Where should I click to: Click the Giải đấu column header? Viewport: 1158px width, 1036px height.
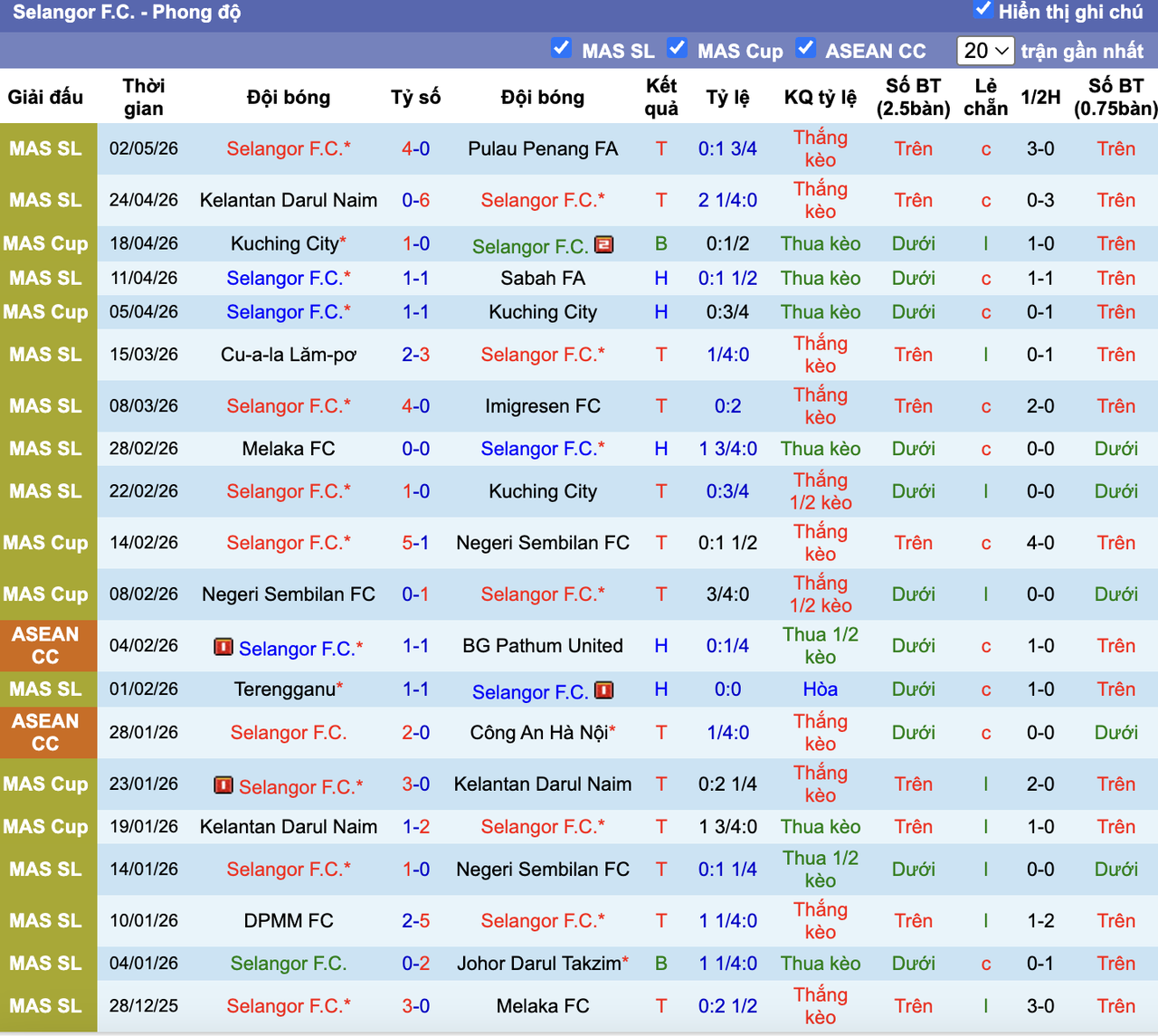(x=45, y=97)
